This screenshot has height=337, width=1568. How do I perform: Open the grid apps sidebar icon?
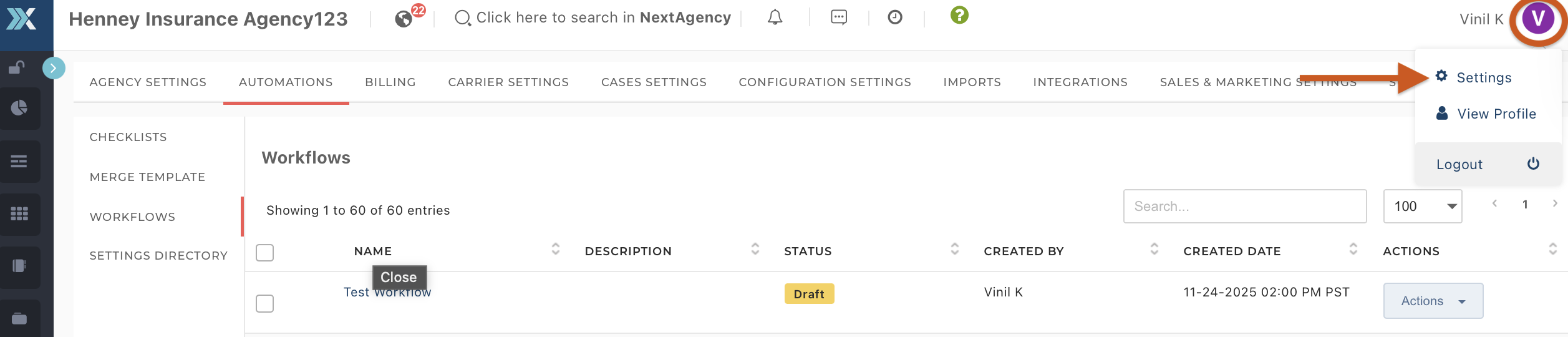coord(19,214)
